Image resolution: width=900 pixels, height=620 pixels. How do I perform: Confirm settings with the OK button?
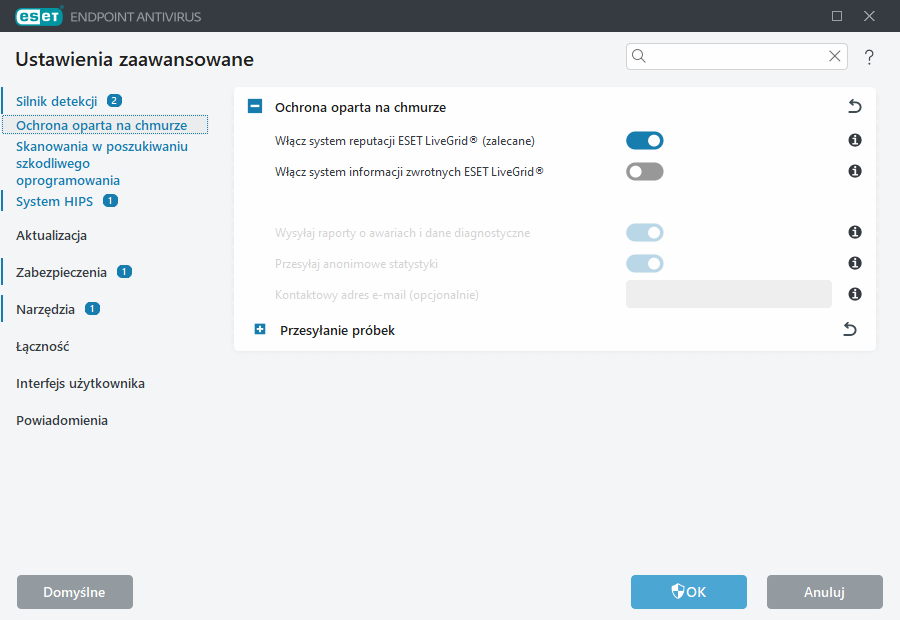tap(688, 592)
